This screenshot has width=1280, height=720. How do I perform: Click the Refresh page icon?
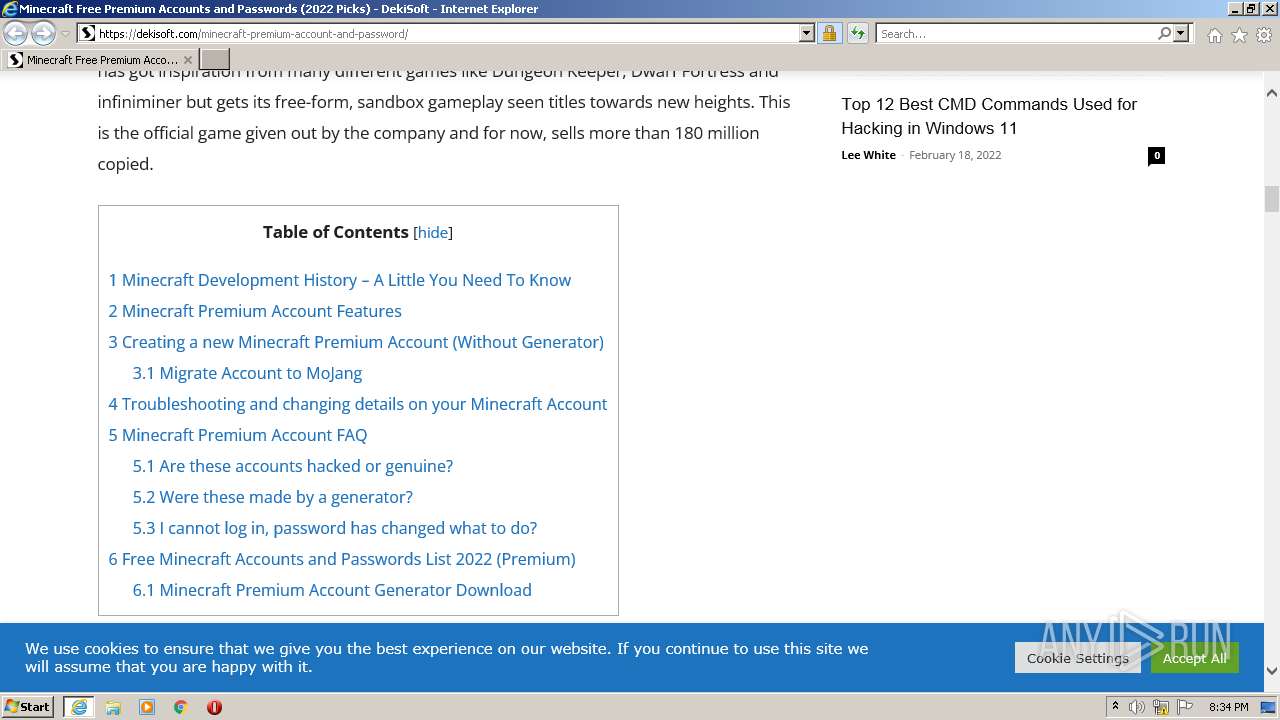point(857,33)
